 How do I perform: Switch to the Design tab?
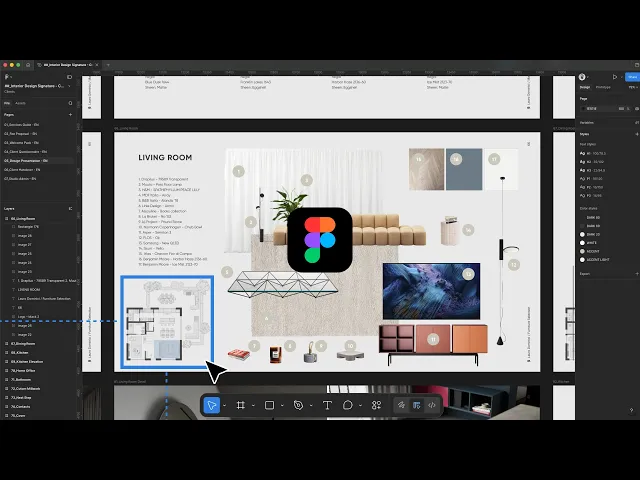585,87
